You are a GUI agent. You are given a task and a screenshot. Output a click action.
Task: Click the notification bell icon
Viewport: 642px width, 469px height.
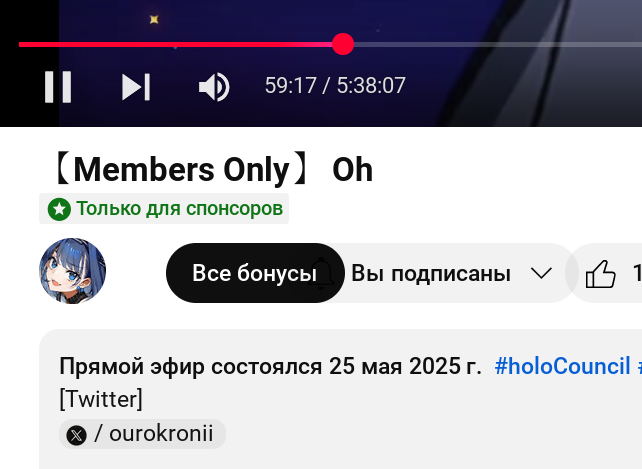(321, 274)
